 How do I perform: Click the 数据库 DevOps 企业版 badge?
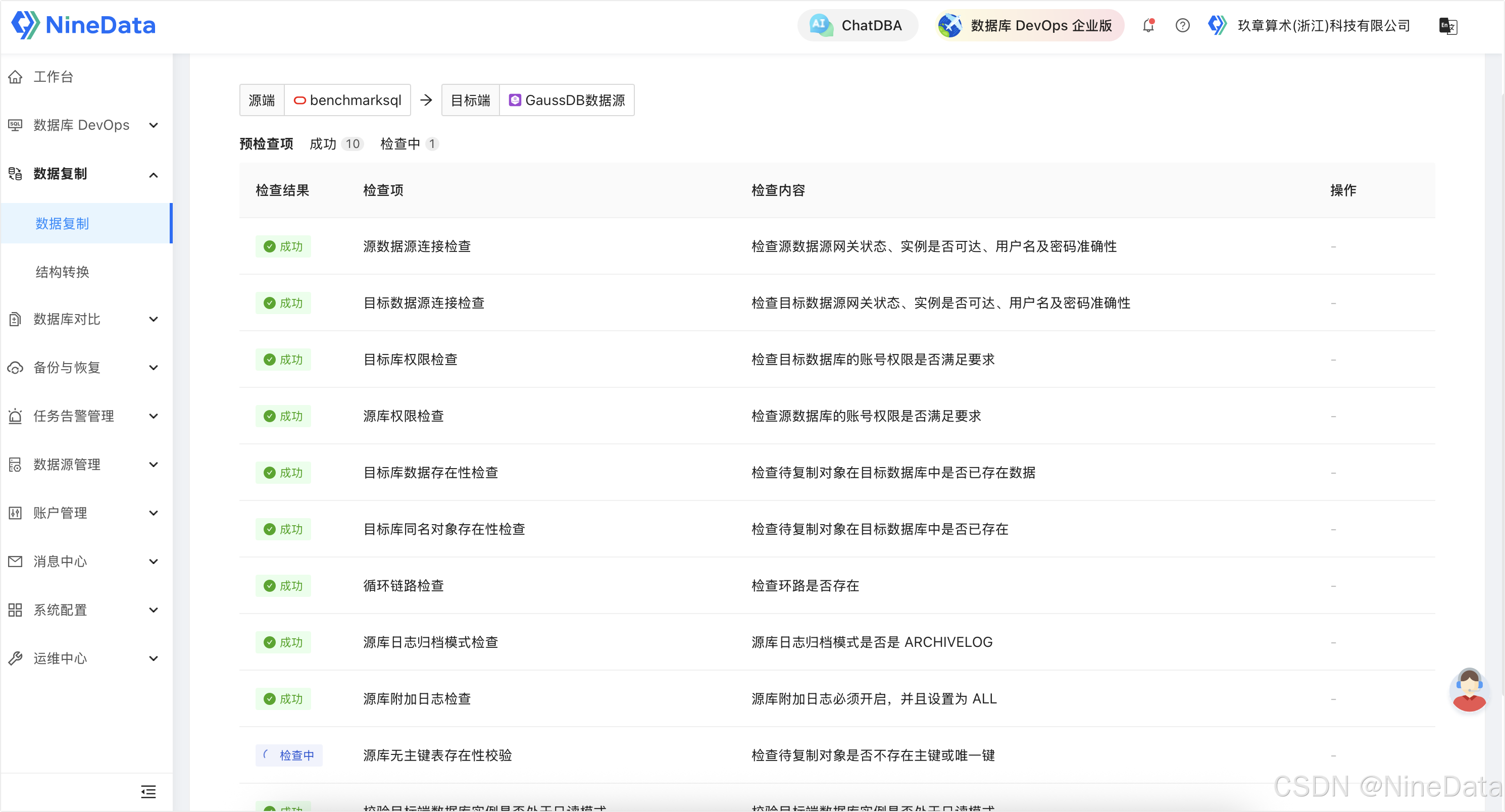tap(1029, 26)
